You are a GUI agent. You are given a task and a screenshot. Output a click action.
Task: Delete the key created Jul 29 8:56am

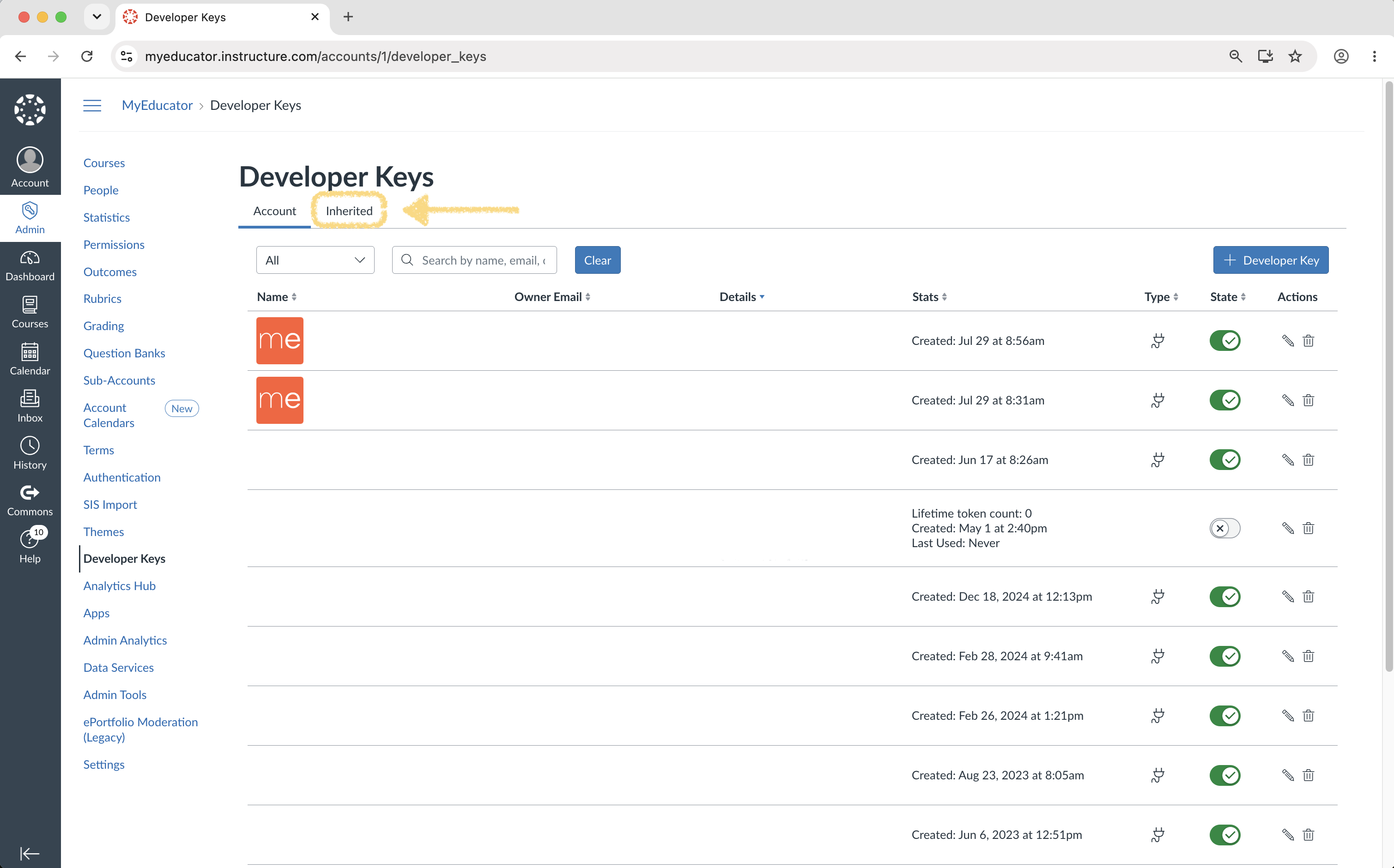(1309, 341)
